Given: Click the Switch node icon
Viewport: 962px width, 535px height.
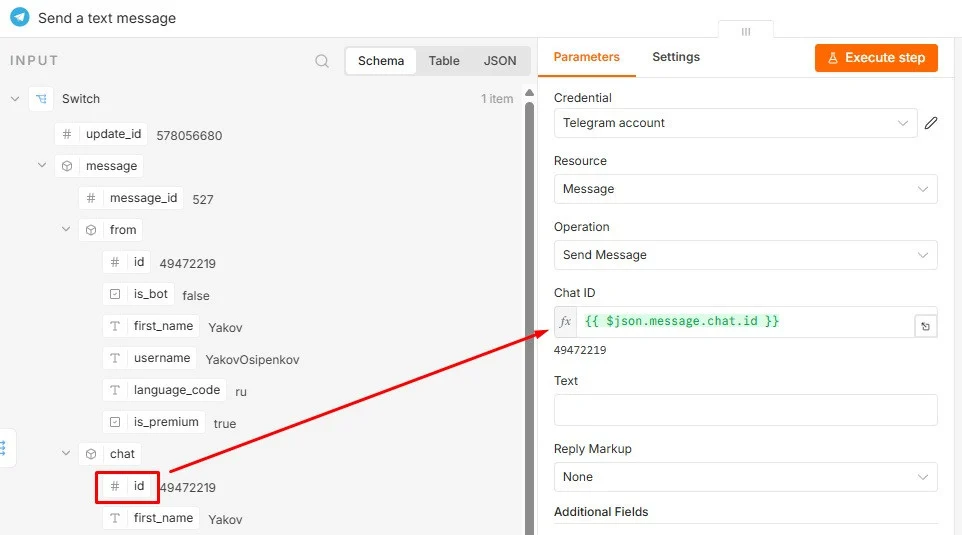Looking at the screenshot, I should [x=41, y=99].
